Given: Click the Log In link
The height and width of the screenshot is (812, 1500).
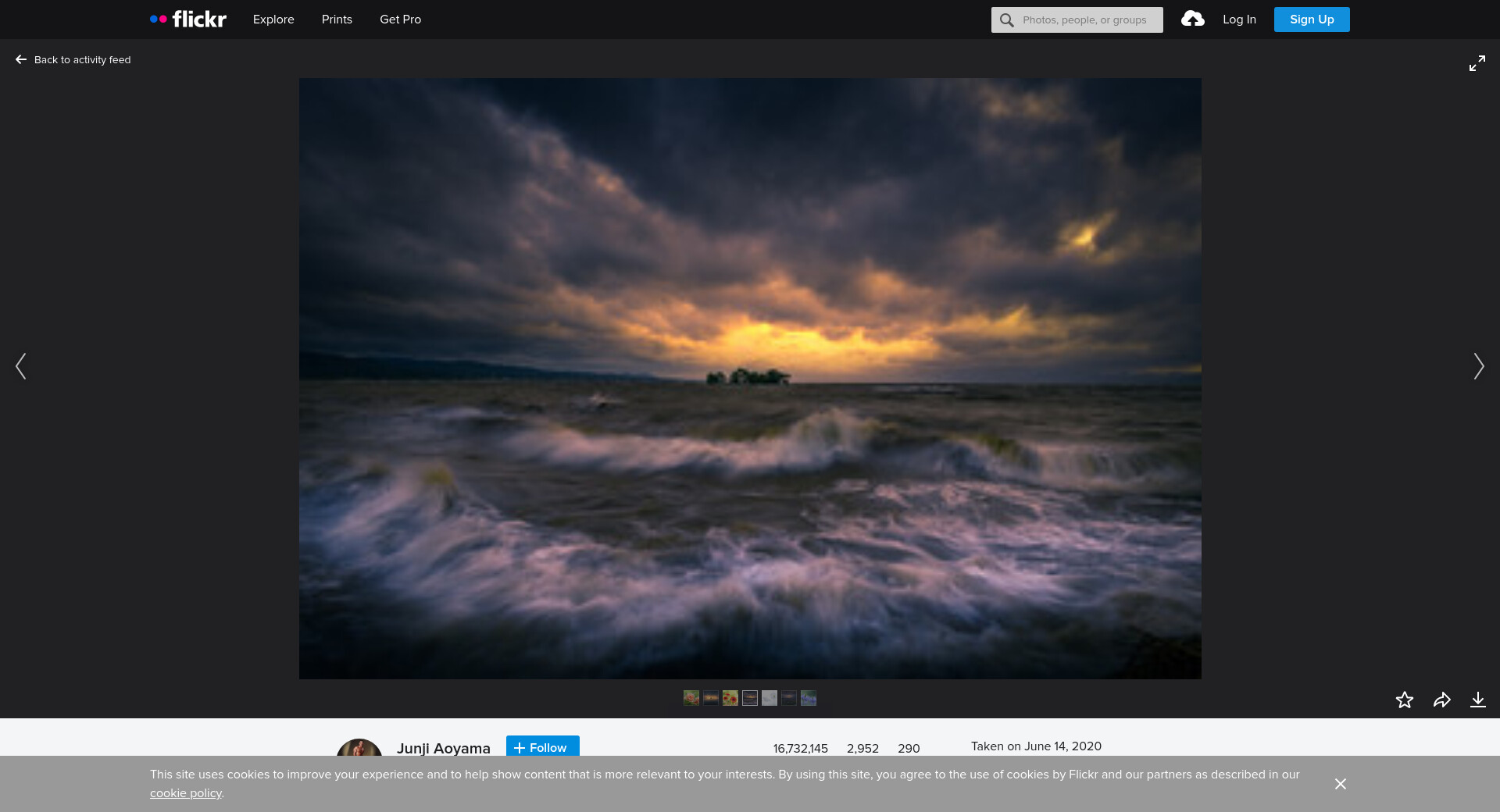Looking at the screenshot, I should pos(1239,20).
